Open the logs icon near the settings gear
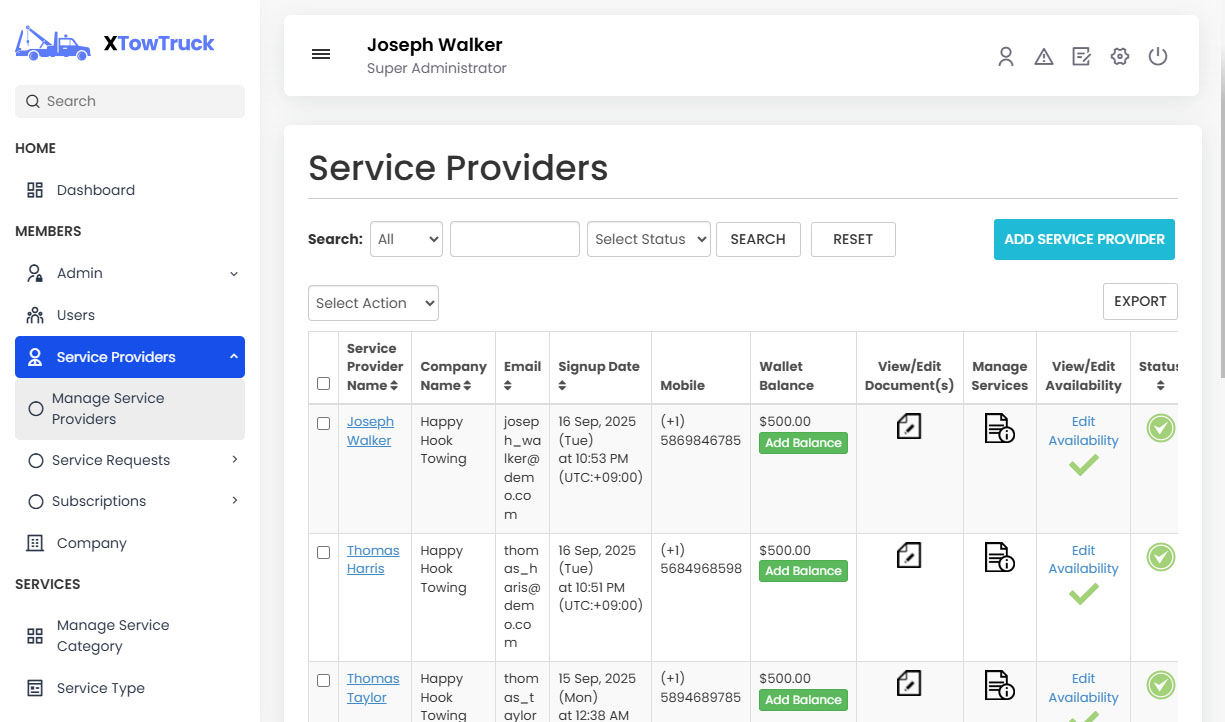 [x=1081, y=57]
